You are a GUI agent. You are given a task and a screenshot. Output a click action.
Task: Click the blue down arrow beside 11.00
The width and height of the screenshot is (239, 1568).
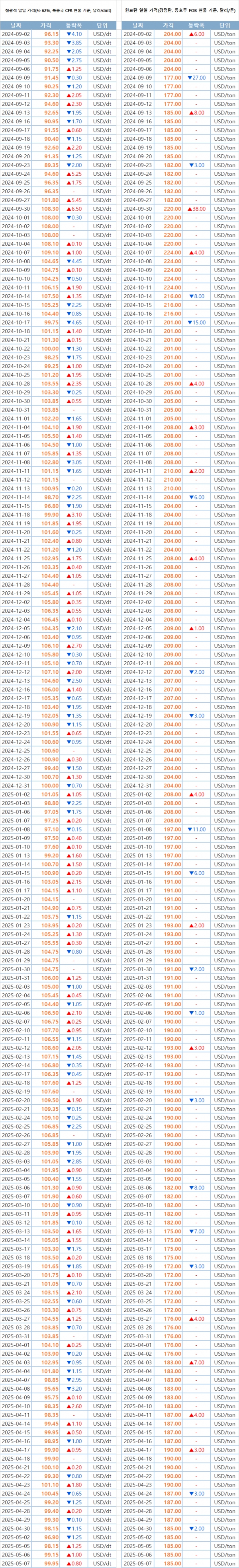pos(190,829)
